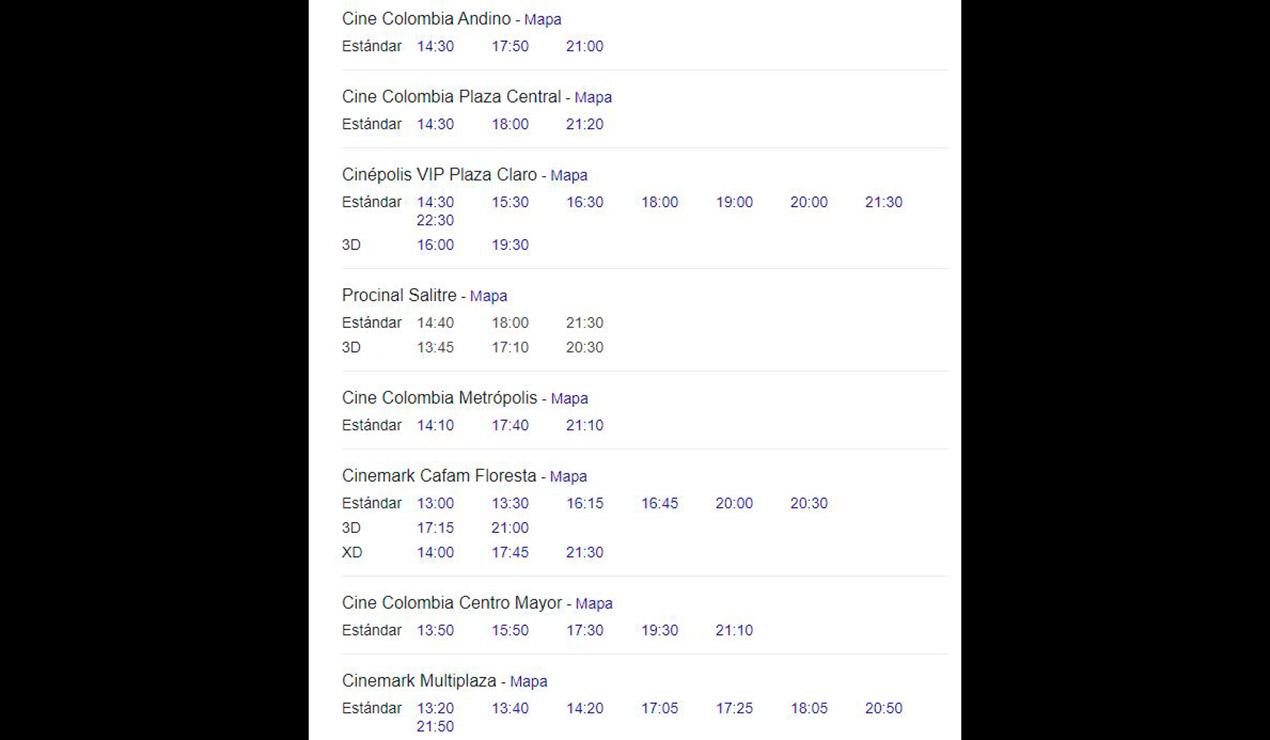Click Mapa beside Cinemark Multiplaza
The height and width of the screenshot is (740, 1270).
click(528, 682)
